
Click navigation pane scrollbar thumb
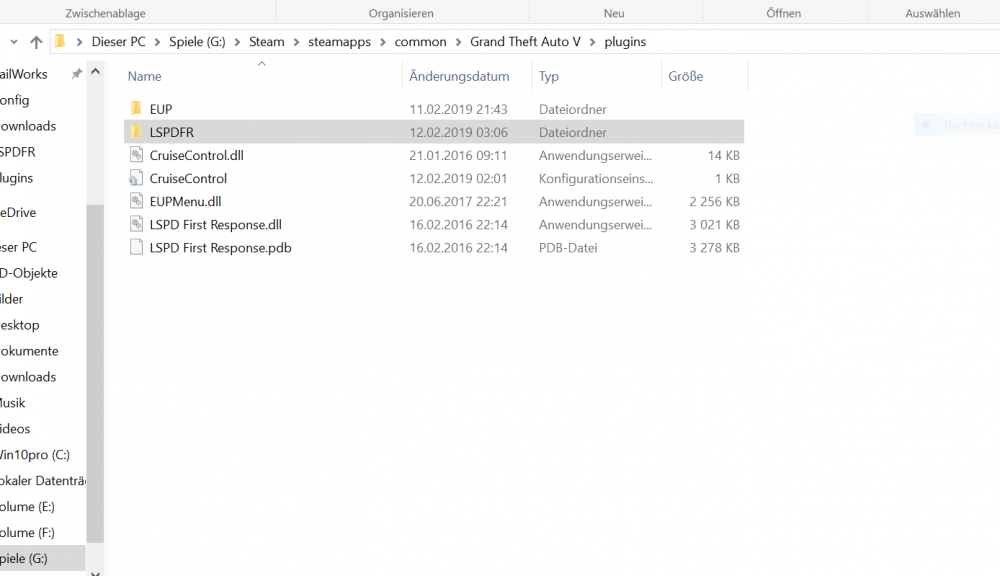pos(96,374)
